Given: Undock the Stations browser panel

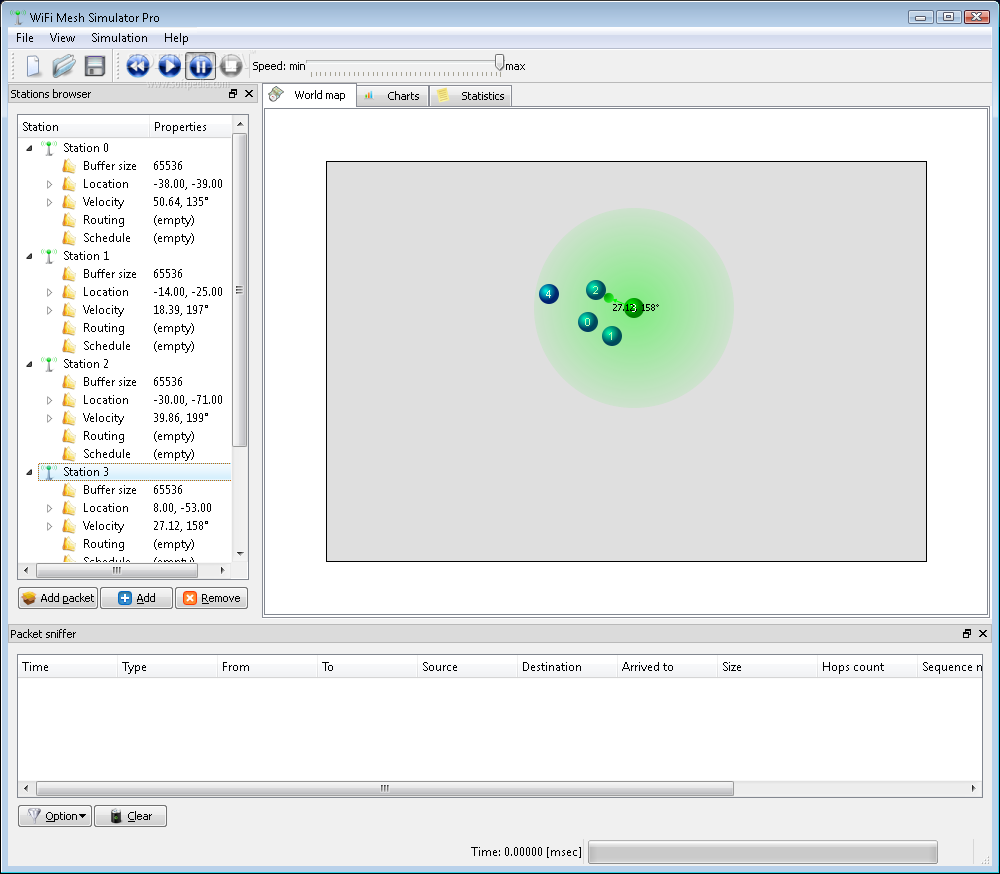Looking at the screenshot, I should tap(233, 94).
